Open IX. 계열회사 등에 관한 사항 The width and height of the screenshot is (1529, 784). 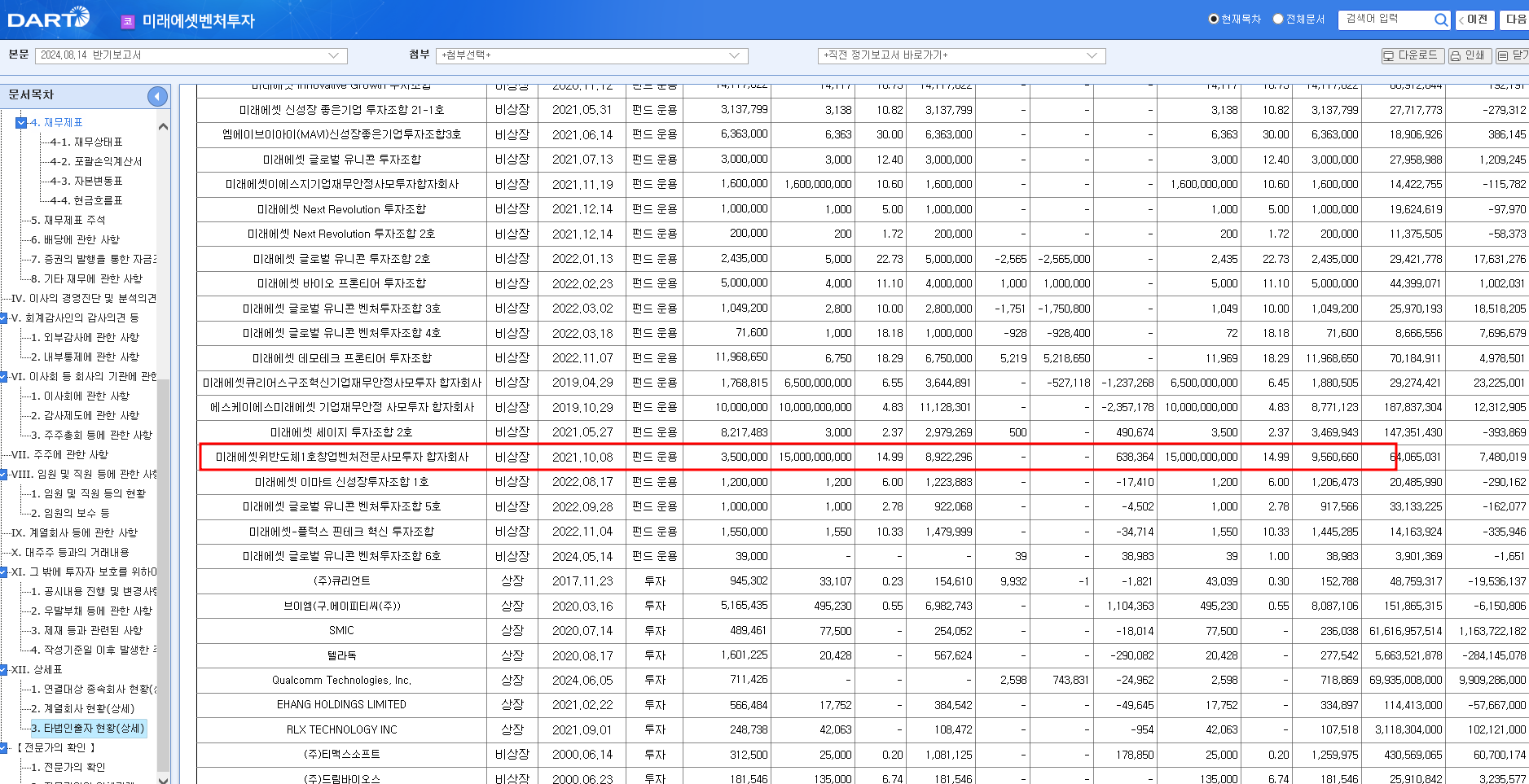coord(75,533)
